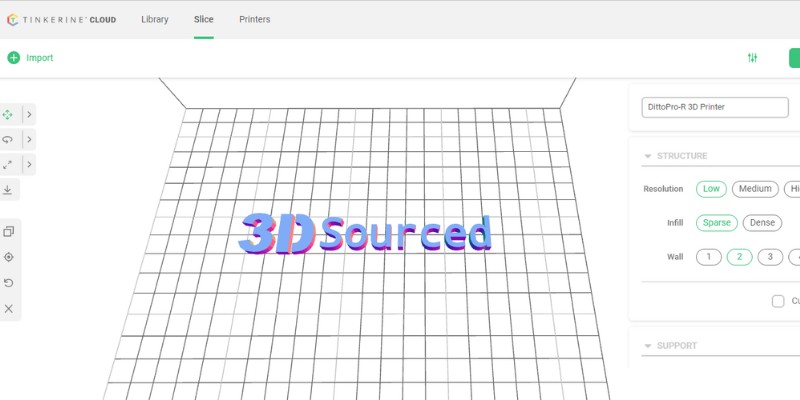Screen dimensions: 800x400
Task: Open the settings sliders icon
Action: point(752,58)
